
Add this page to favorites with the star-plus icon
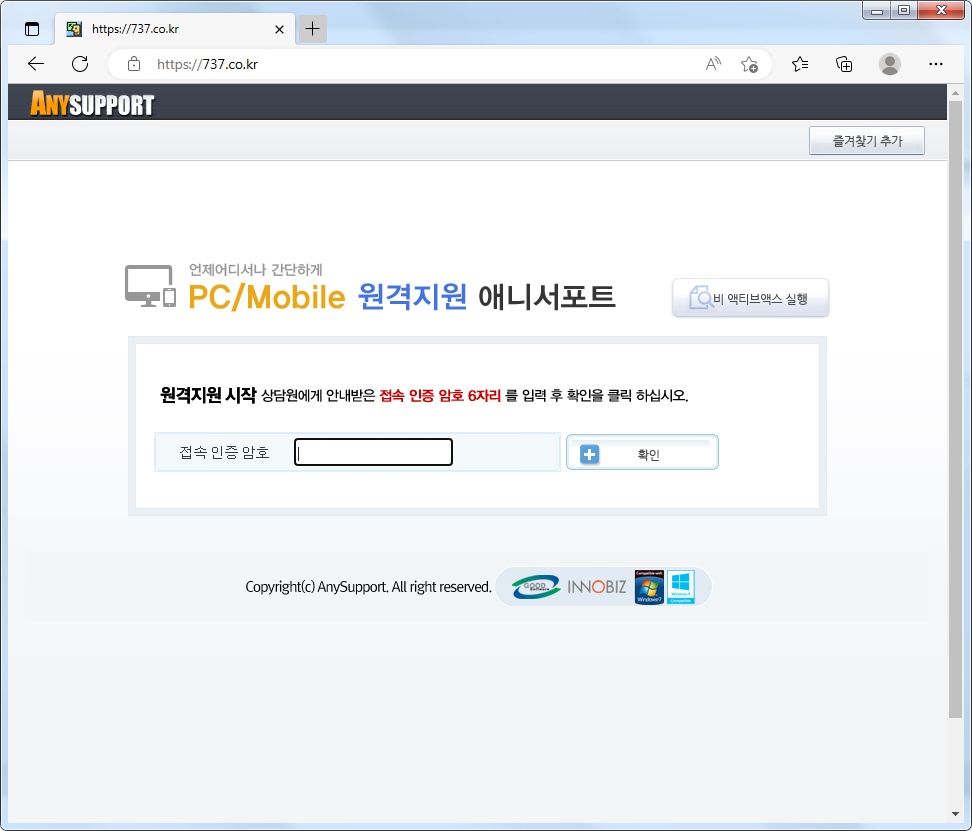tap(749, 64)
